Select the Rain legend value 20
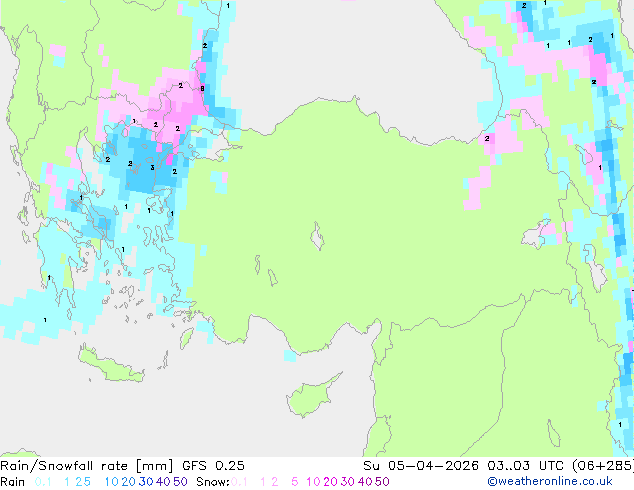634x490 pixels. pyautogui.click(x=128, y=482)
